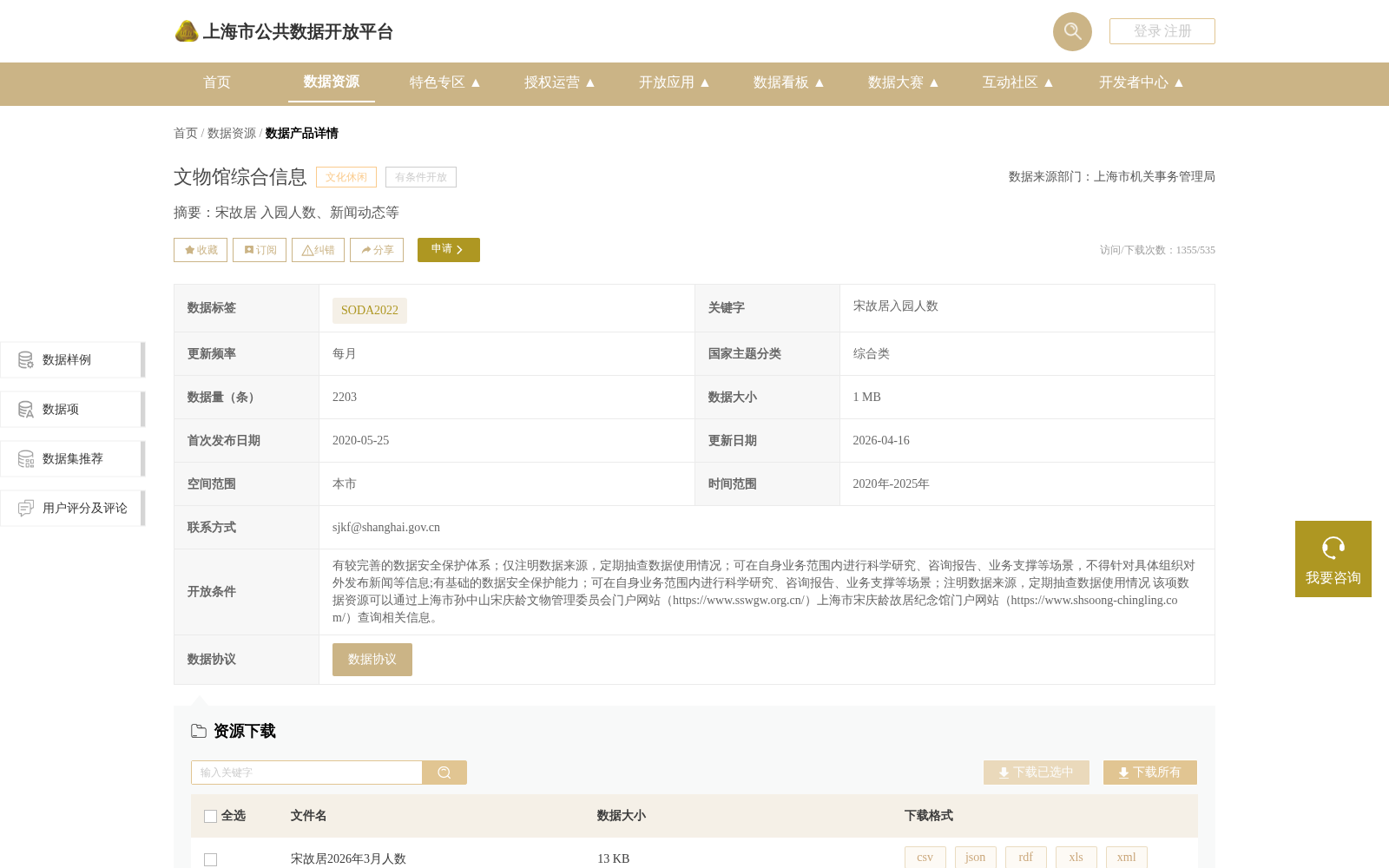The width and height of the screenshot is (1389, 868).
Task: Open 用户评分及评论 sidebar item
Action: [x=72, y=508]
